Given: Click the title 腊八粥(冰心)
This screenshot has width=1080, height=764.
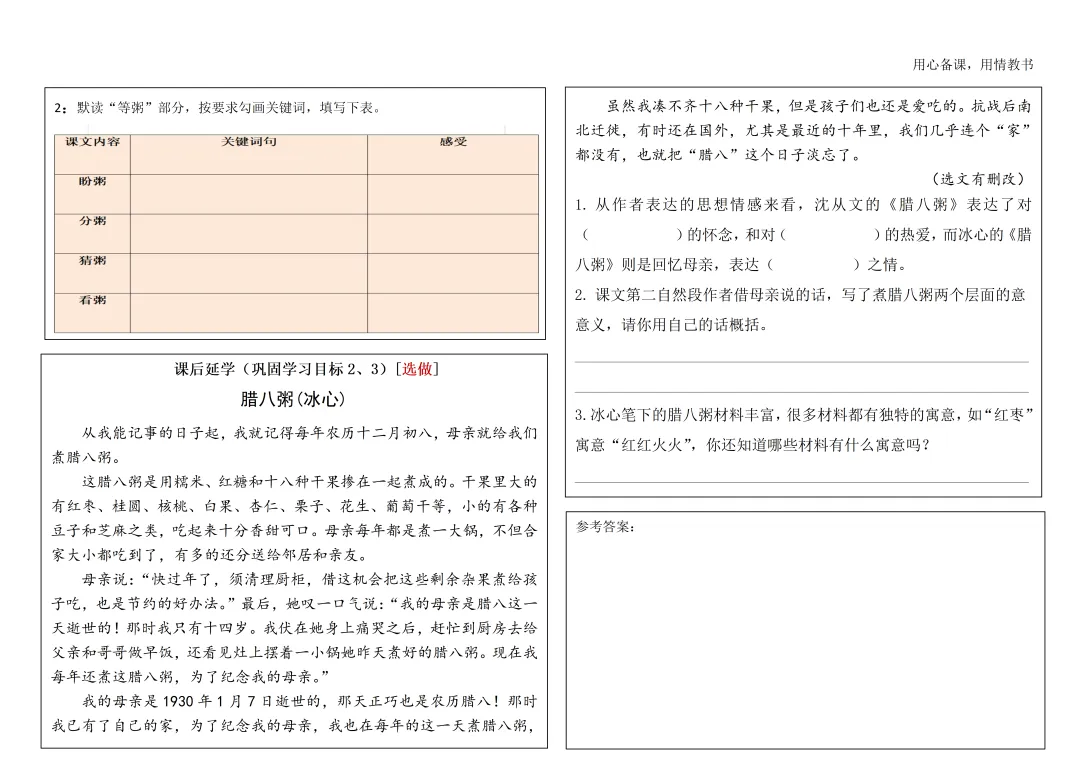Looking at the screenshot, I should (x=293, y=400).
